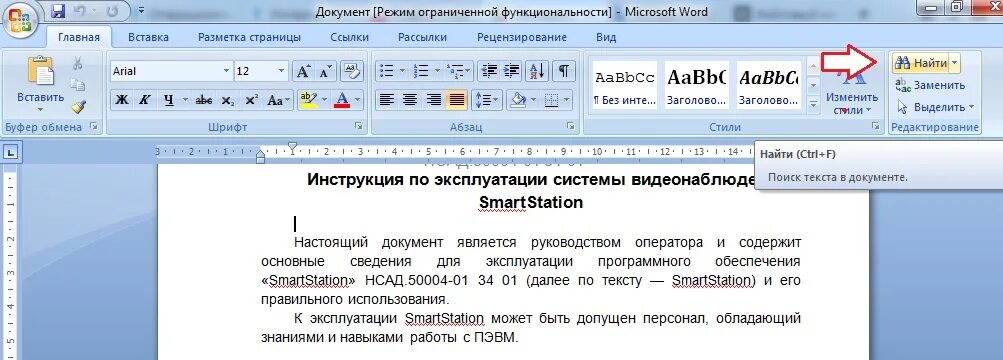The height and width of the screenshot is (360, 1003).
Task: Justify text alignment
Action: [x=457, y=100]
